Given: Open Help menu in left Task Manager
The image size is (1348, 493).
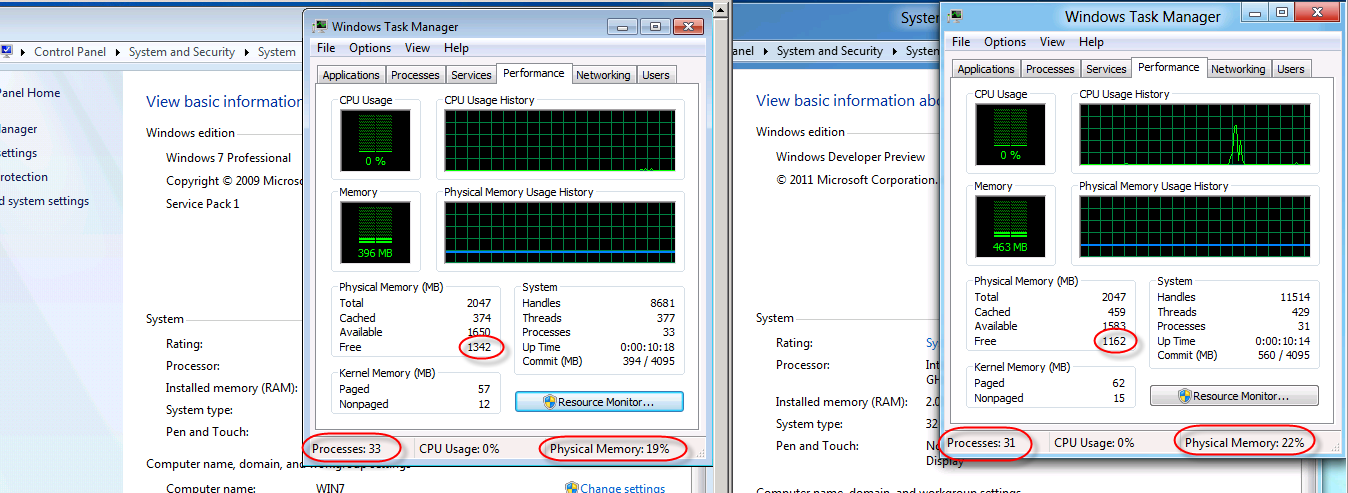Looking at the screenshot, I should tap(456, 48).
